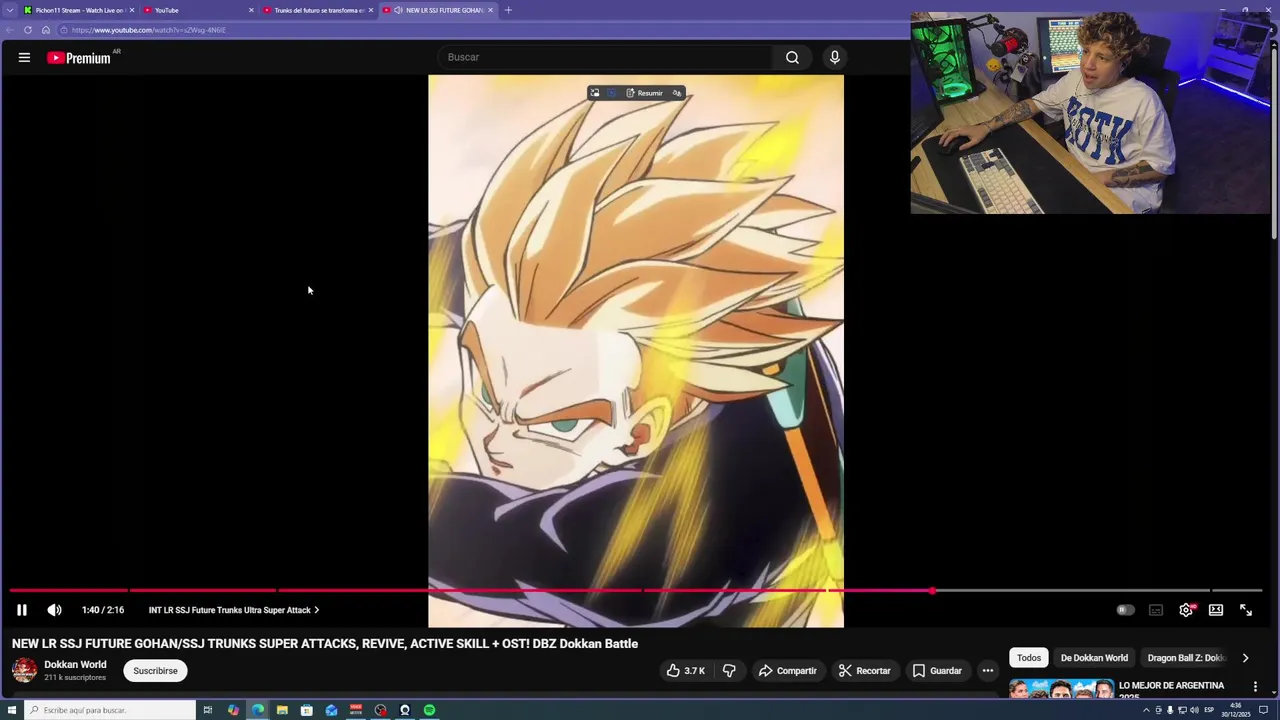Mute the video volume

(54, 610)
